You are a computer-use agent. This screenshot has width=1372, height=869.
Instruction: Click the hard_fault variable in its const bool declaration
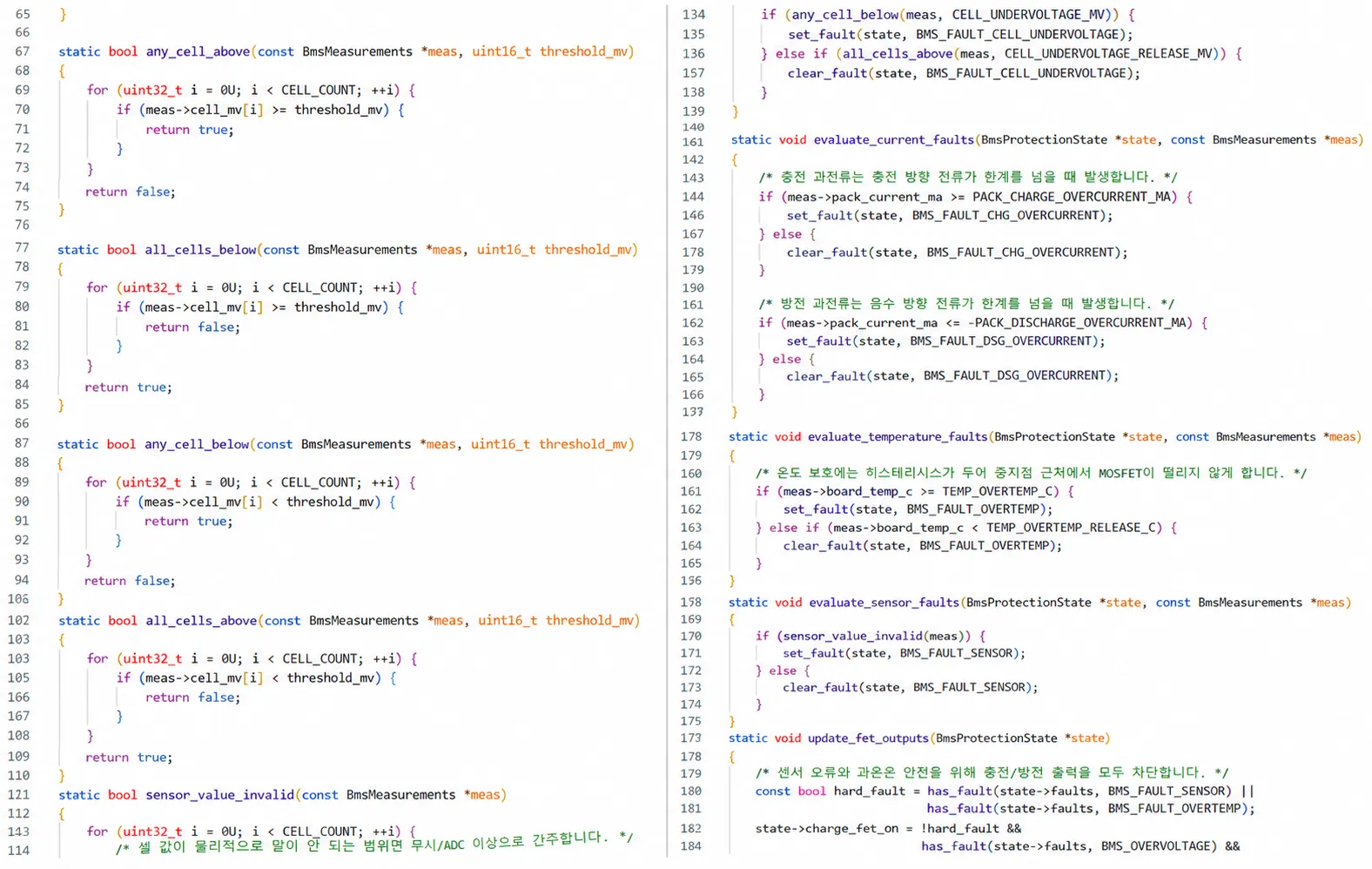pyautogui.click(x=869, y=792)
